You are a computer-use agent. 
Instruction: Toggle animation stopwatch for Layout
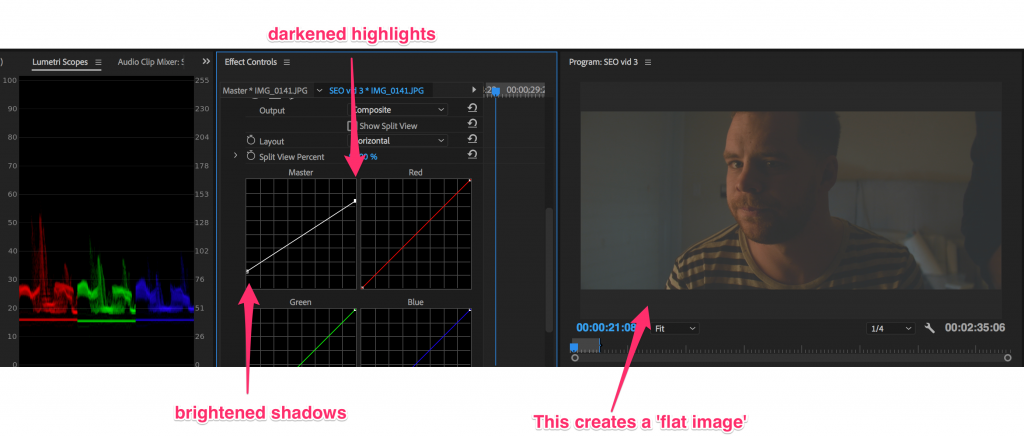pos(251,140)
